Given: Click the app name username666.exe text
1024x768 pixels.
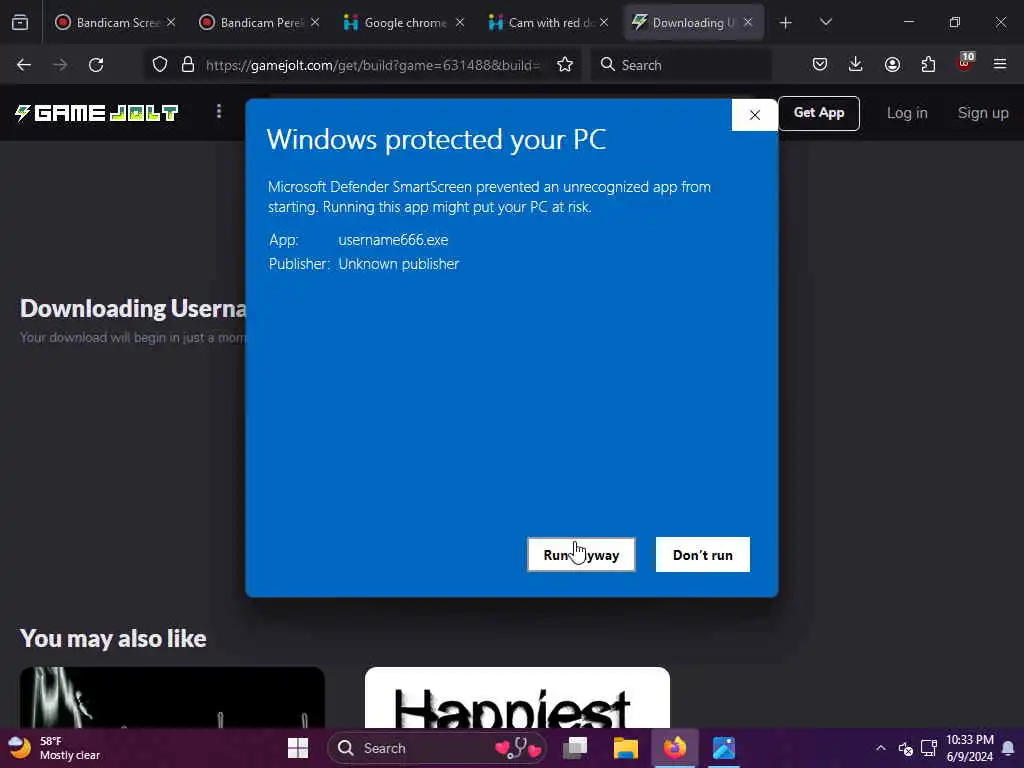Looking at the screenshot, I should click(x=393, y=240).
